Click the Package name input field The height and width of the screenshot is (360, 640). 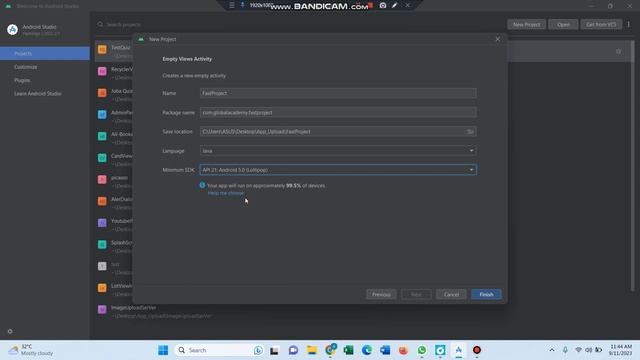(x=338, y=112)
